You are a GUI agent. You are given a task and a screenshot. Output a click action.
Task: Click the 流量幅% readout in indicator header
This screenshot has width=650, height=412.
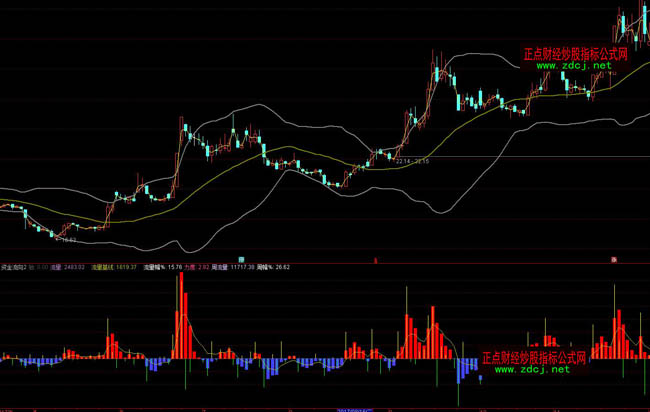point(162,267)
